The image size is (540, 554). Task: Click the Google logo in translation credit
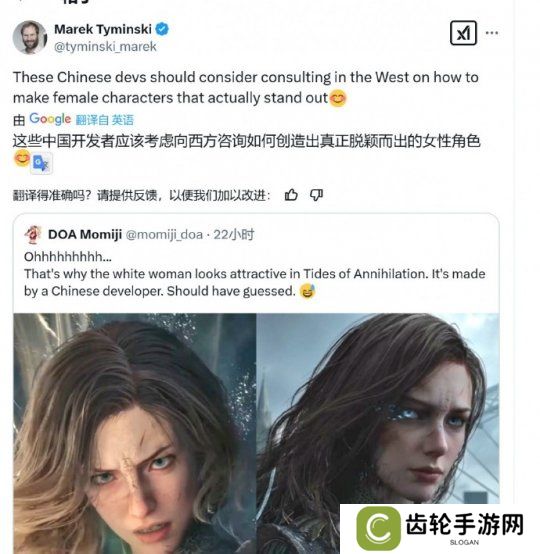pyautogui.click(x=50, y=119)
